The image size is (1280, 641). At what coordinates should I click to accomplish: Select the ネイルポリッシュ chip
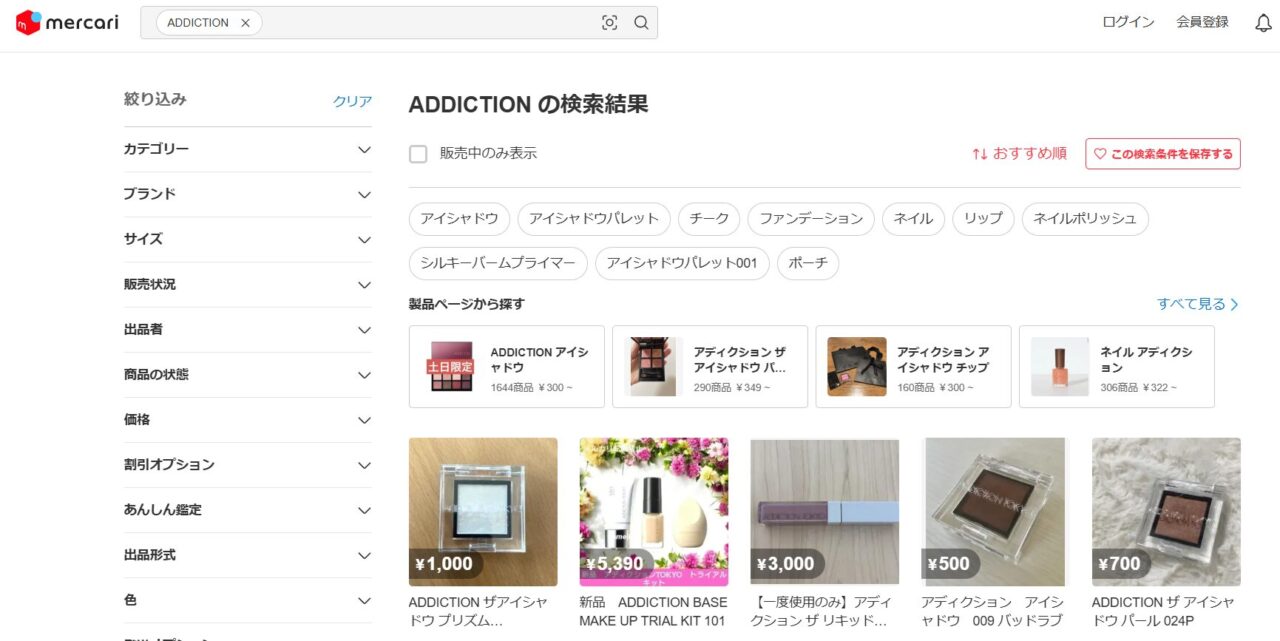pos(1085,219)
